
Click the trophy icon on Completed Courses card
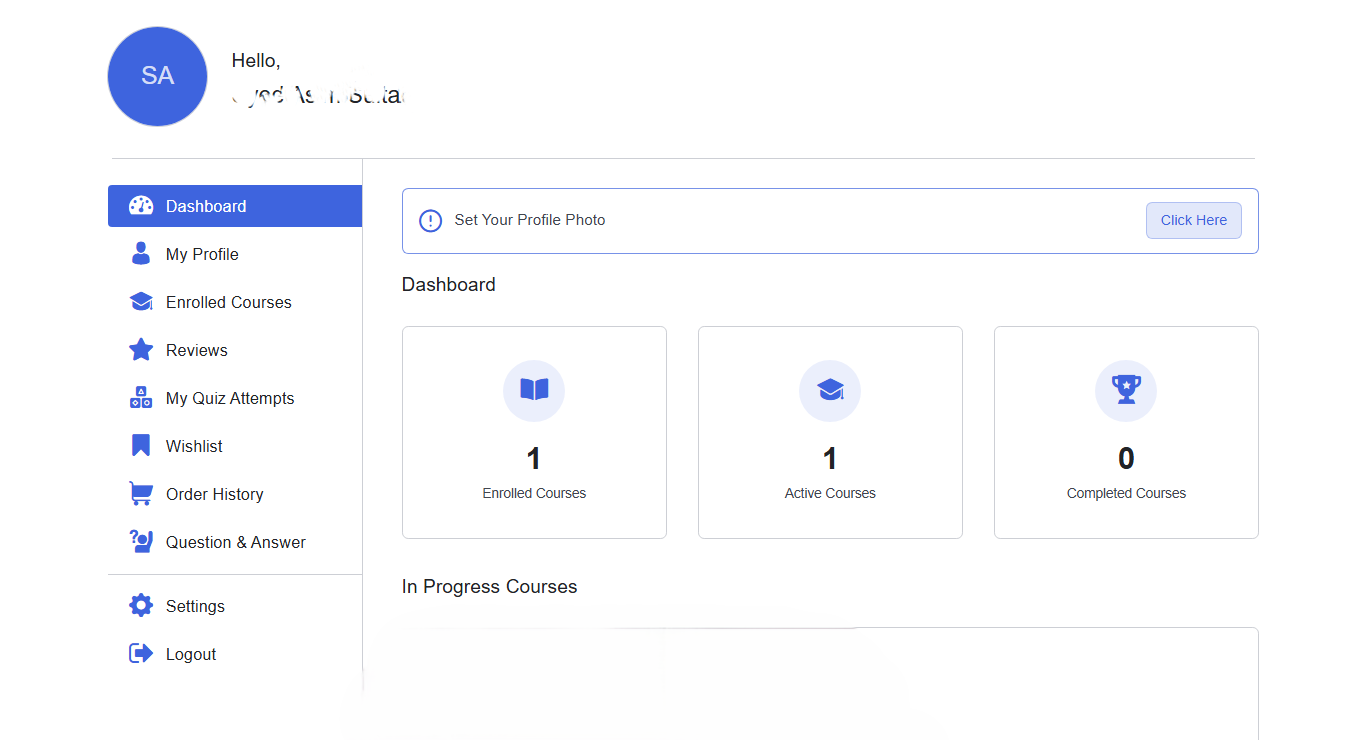point(1125,391)
